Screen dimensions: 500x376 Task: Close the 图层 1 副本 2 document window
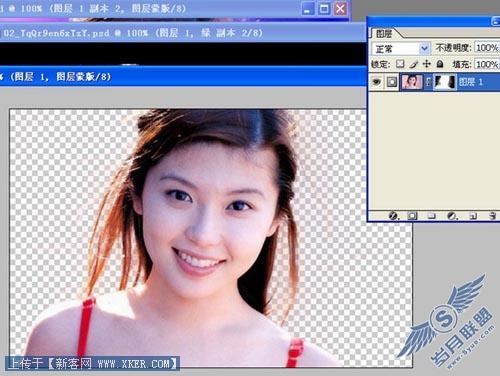pos(340,9)
